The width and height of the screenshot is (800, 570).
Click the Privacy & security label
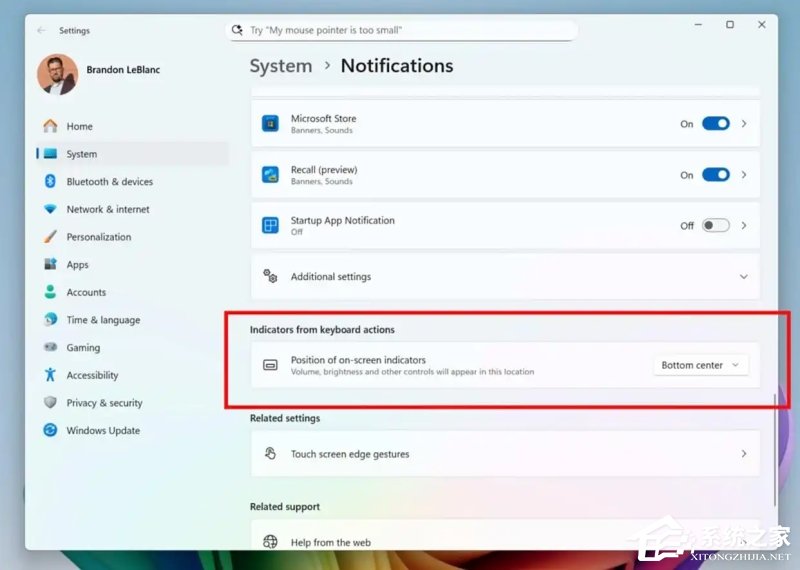[105, 403]
